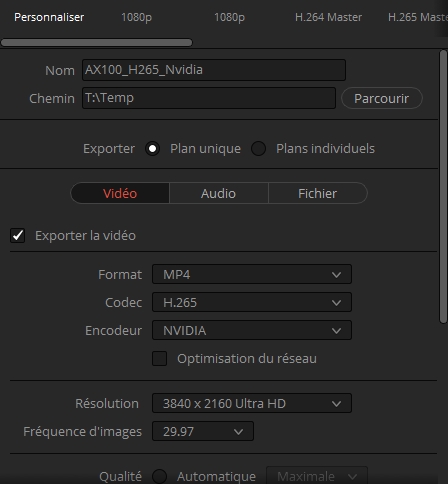
Task: Switch to the Audio tab
Action: pyautogui.click(x=218, y=193)
